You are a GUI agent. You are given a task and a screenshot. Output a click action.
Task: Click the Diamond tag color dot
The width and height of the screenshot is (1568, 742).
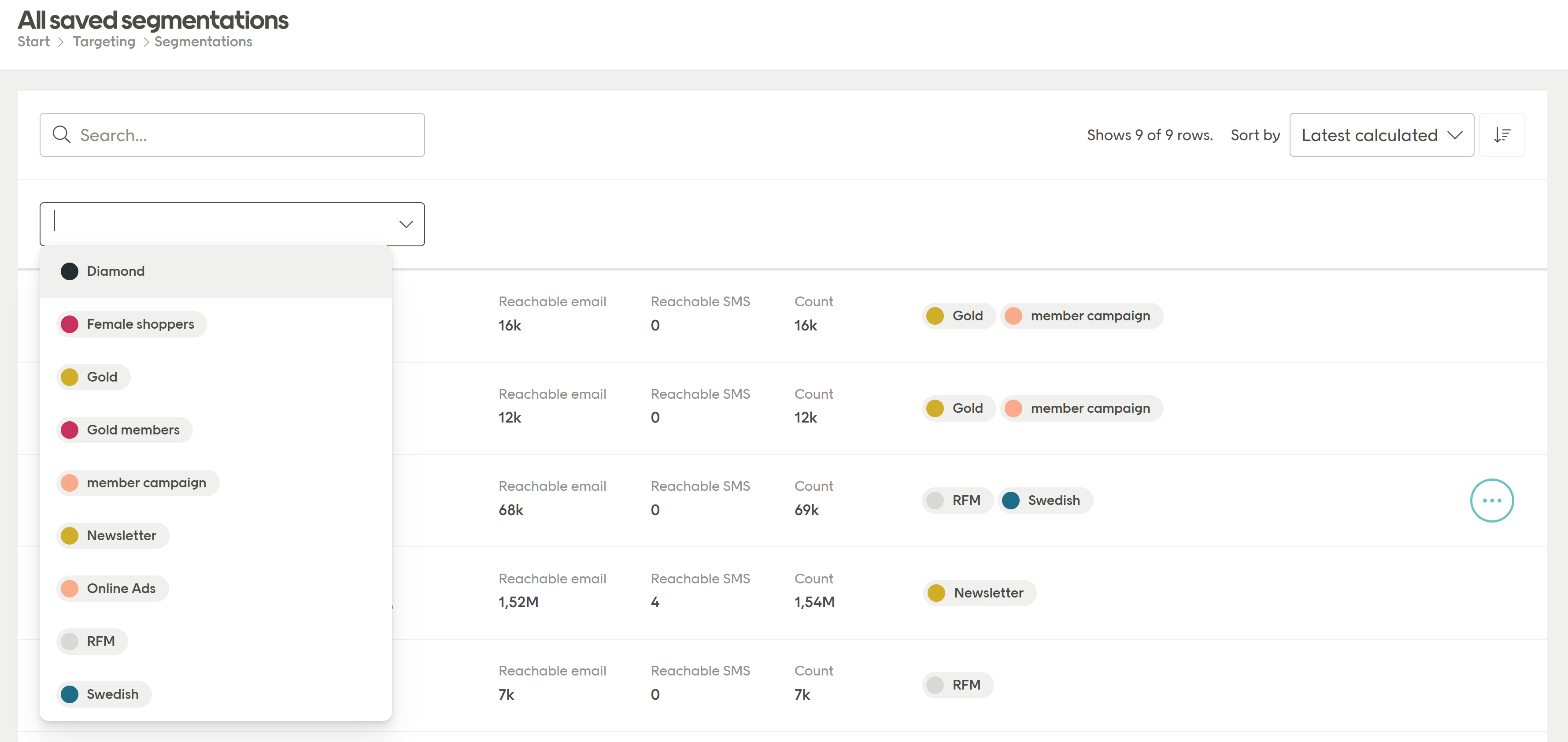[x=70, y=271]
